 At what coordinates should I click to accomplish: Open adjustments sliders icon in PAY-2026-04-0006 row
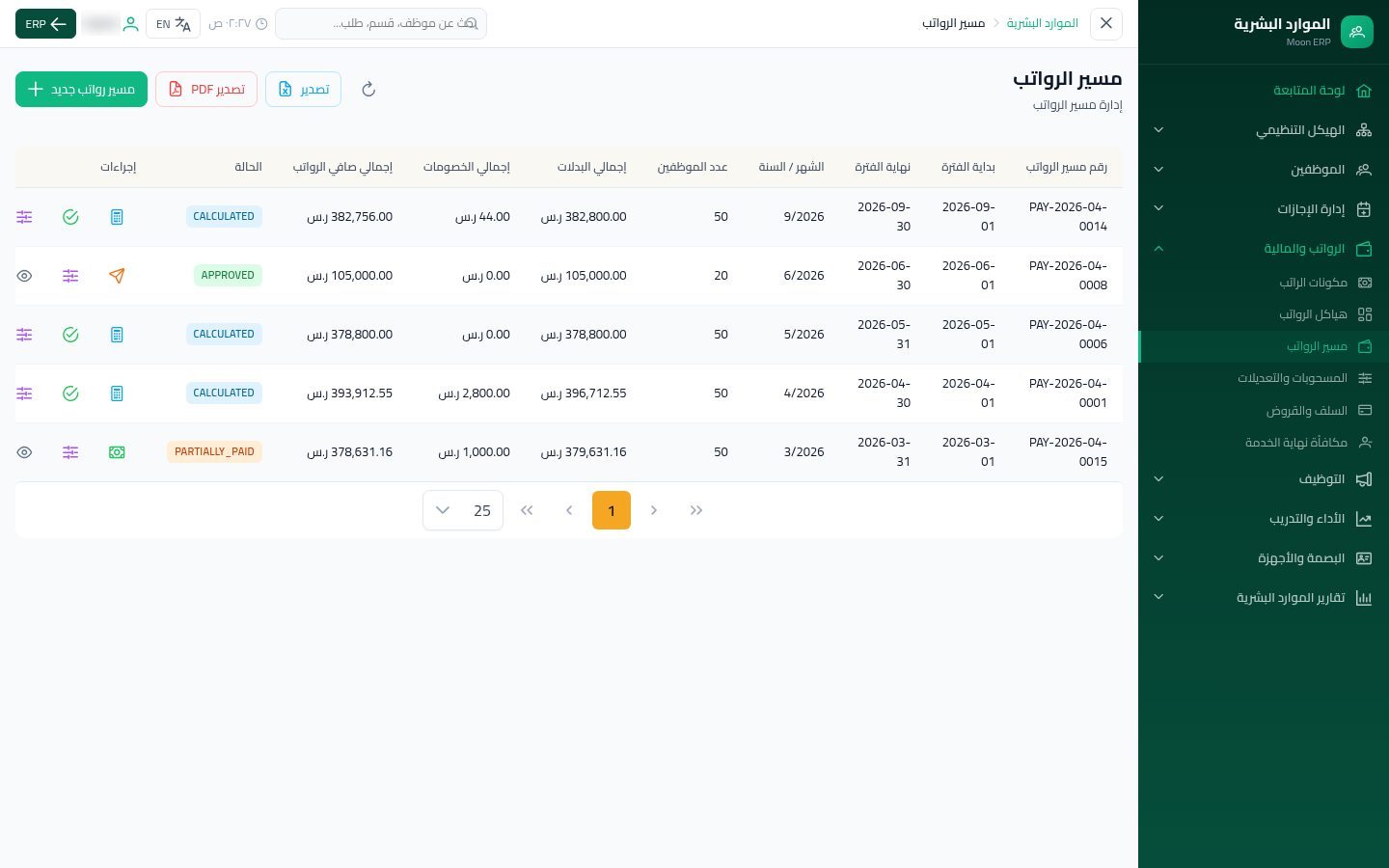pyautogui.click(x=24, y=335)
